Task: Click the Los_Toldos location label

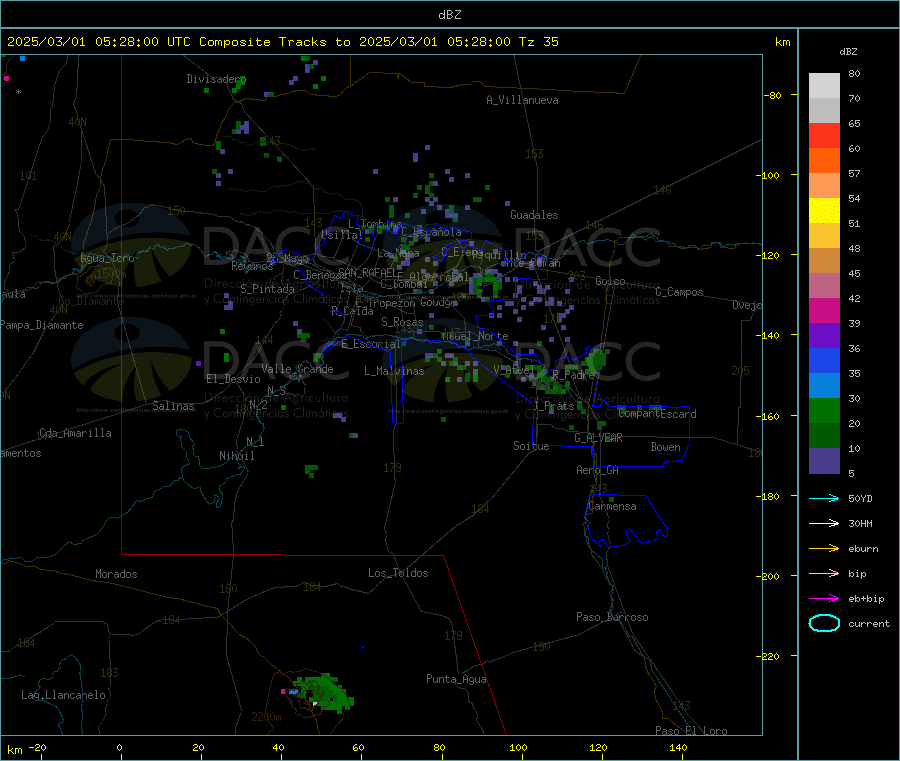Action: click(398, 573)
